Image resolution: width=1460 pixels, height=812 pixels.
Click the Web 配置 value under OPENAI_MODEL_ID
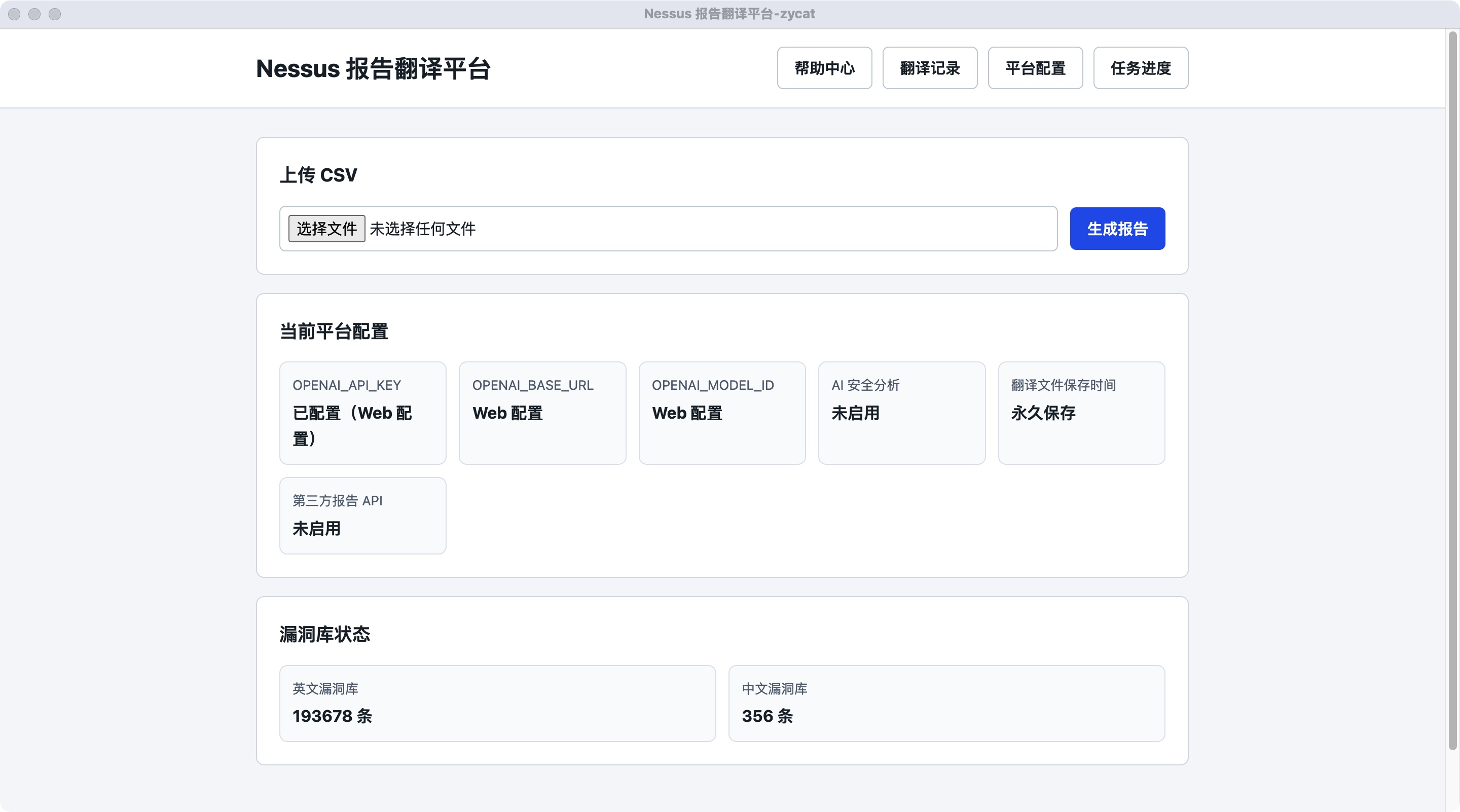click(x=687, y=413)
